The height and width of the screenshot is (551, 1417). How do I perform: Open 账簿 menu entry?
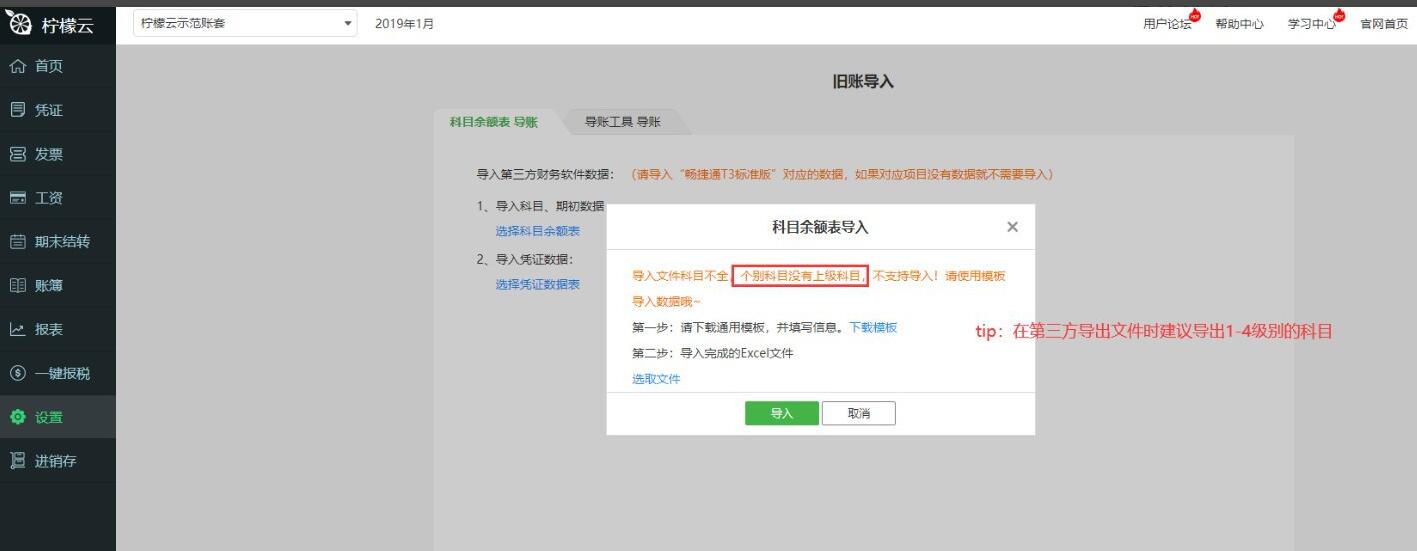(58, 286)
